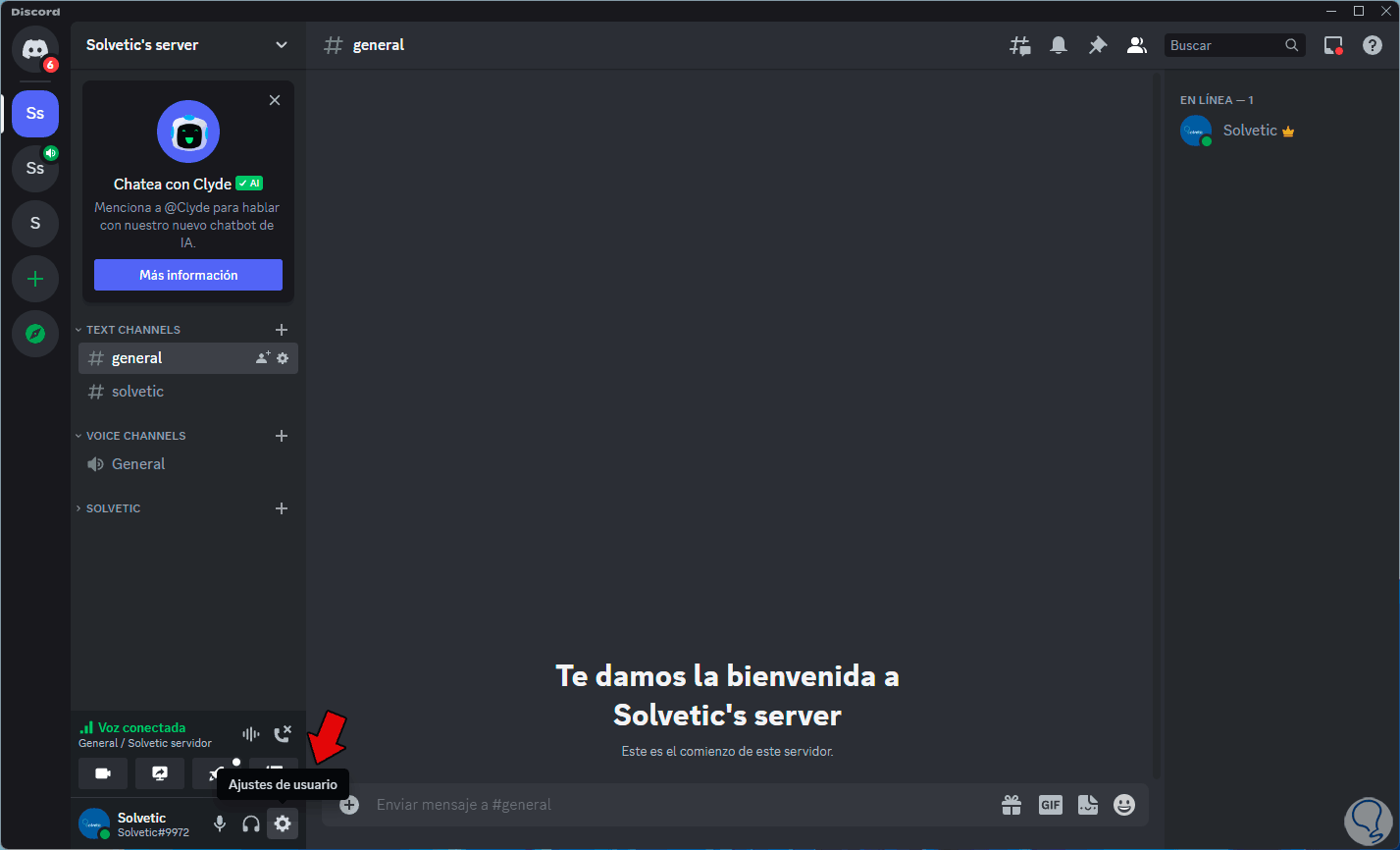Deafen audio with the headphones icon
The width and height of the screenshot is (1400, 850).
[x=251, y=823]
